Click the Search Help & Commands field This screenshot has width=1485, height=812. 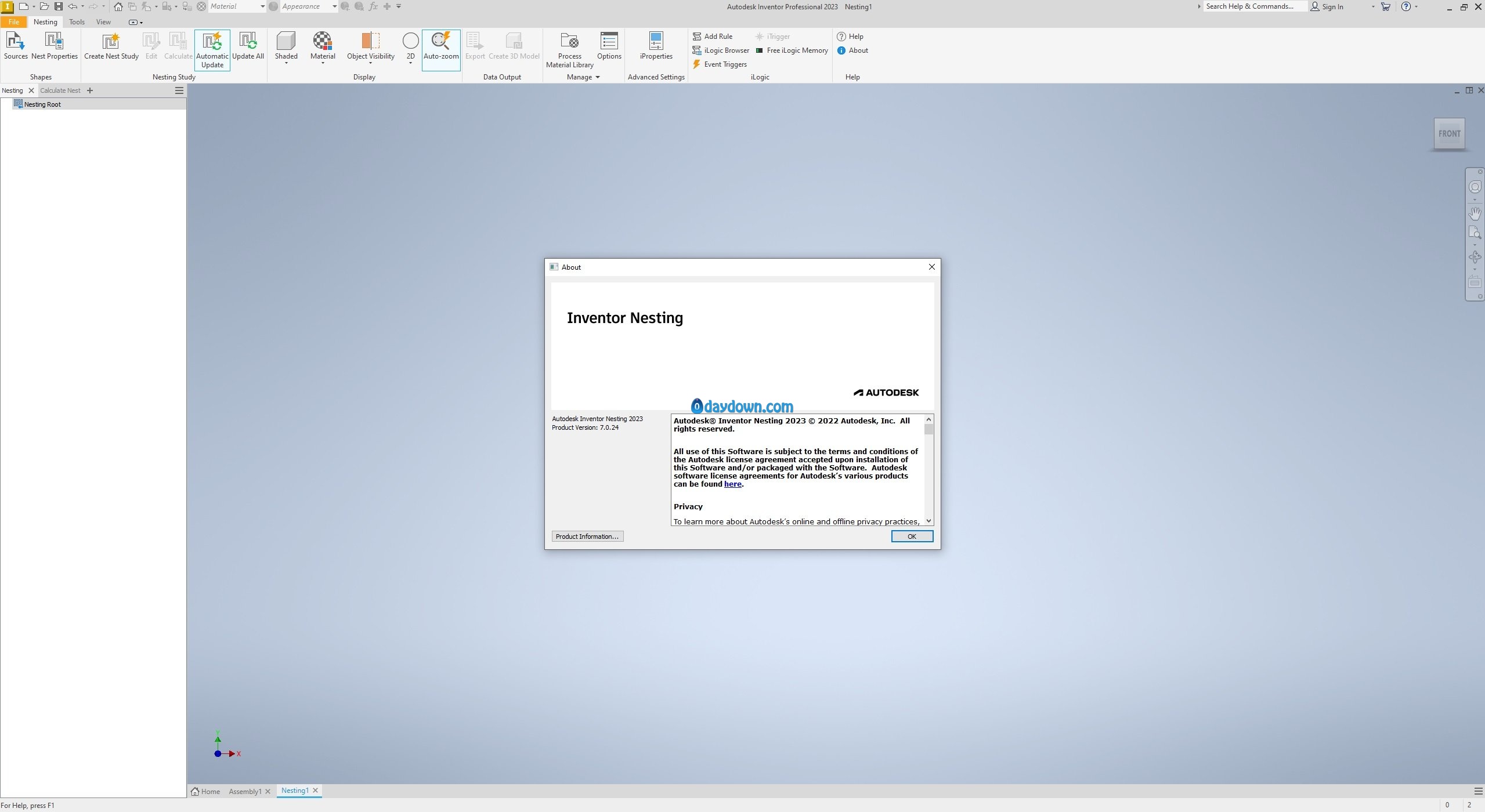(x=1254, y=6)
